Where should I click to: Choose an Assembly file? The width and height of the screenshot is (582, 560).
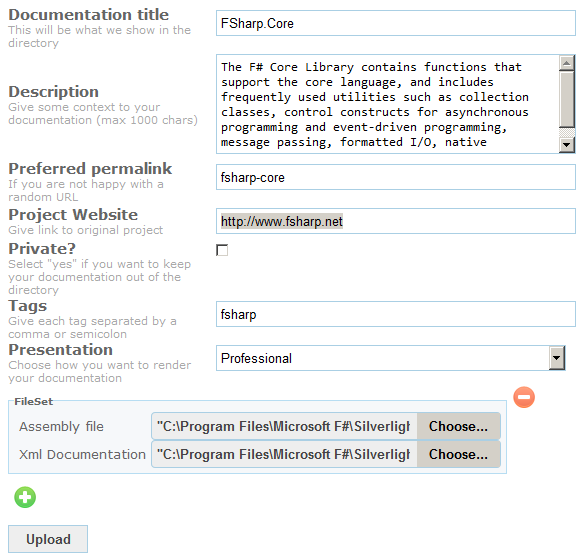(x=458, y=426)
